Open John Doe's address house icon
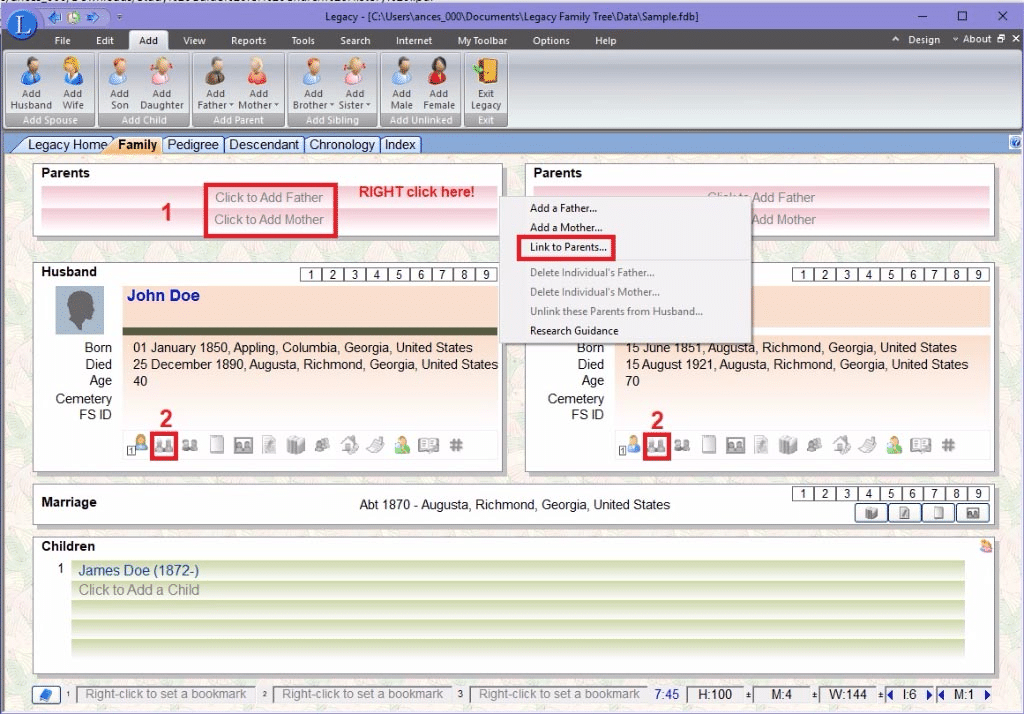The width and height of the screenshot is (1024, 714). tap(349, 446)
